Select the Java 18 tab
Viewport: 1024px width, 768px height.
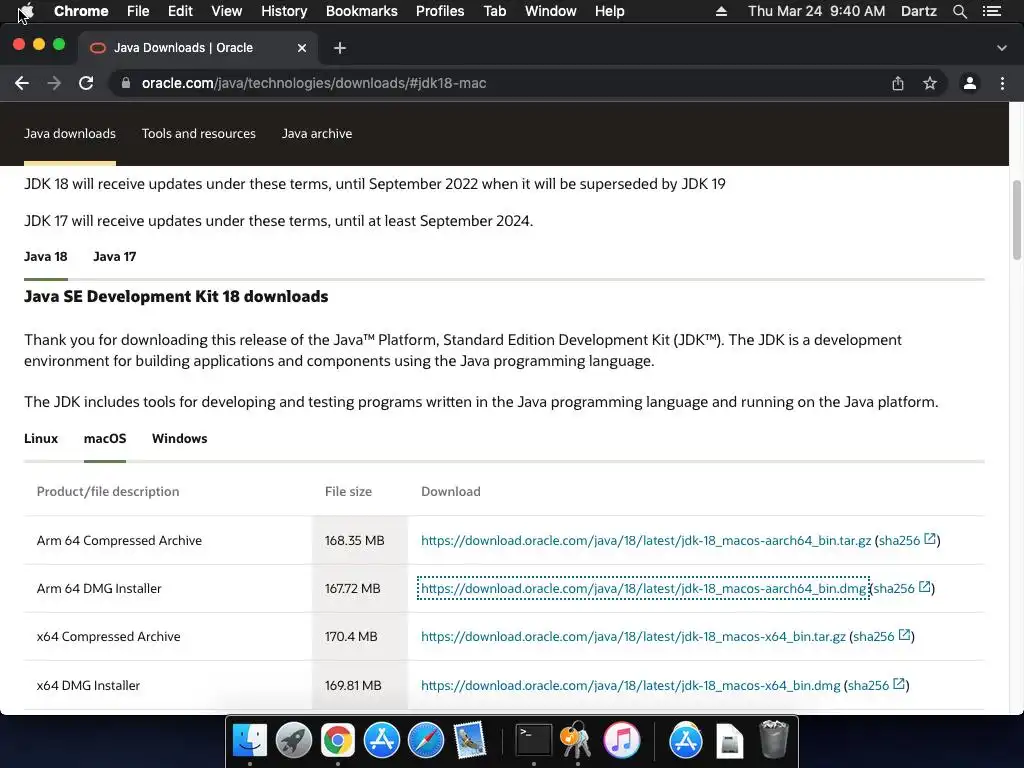pyautogui.click(x=46, y=257)
